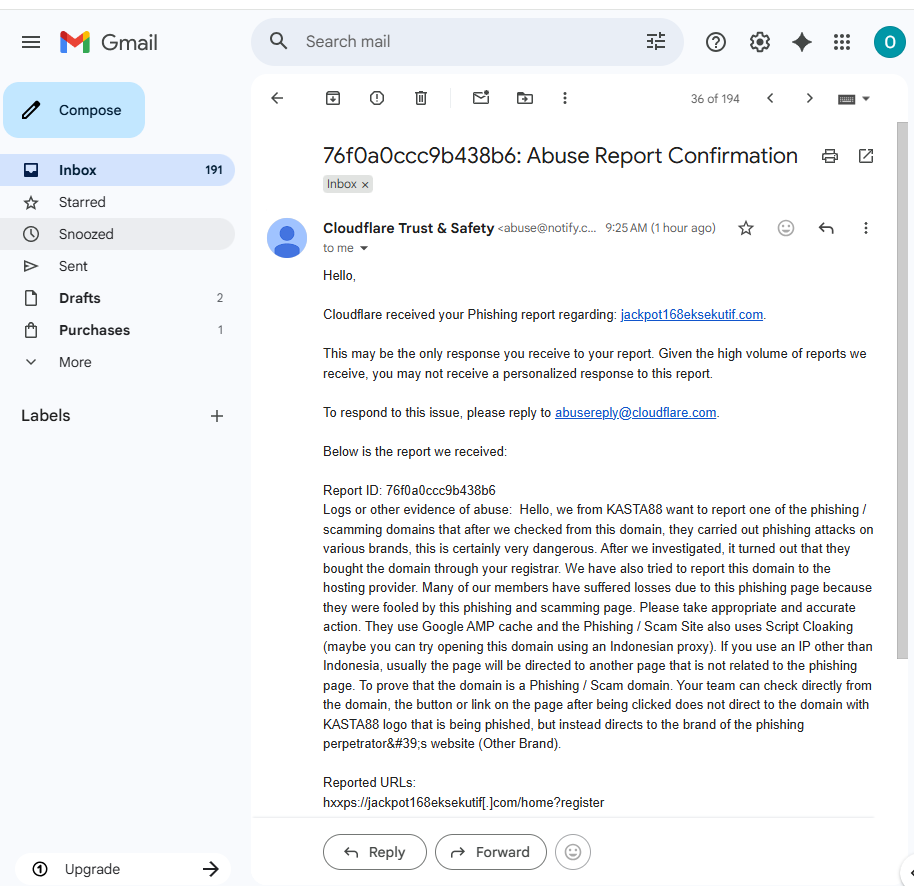Archive this email

click(x=333, y=98)
